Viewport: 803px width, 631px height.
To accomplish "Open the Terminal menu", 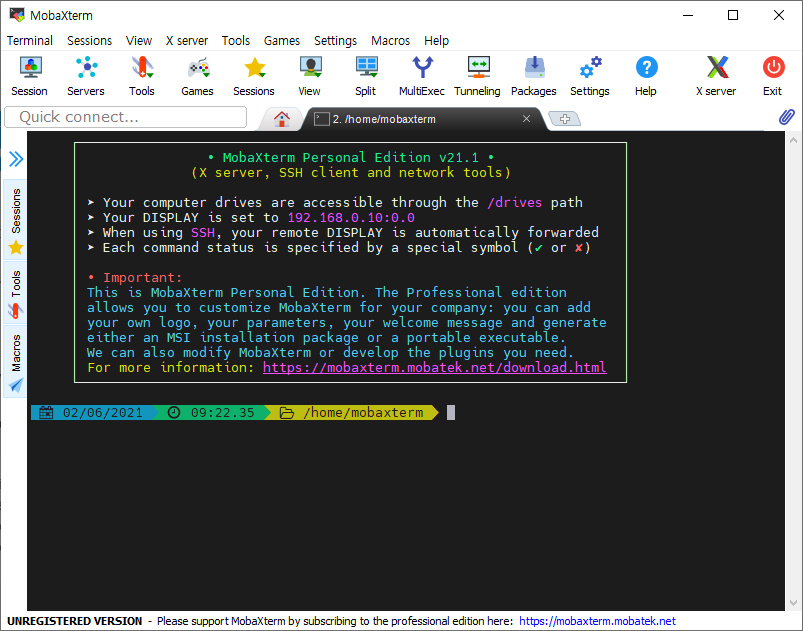I will click(x=30, y=40).
